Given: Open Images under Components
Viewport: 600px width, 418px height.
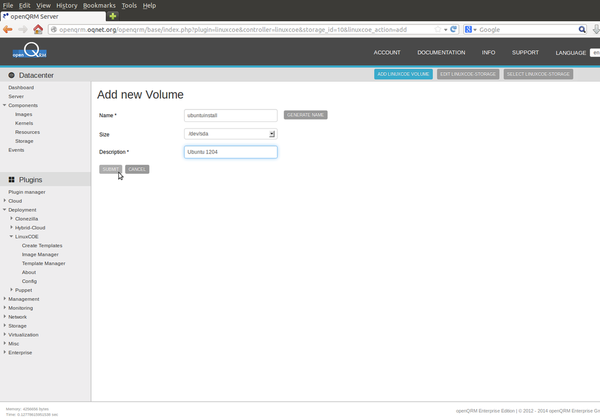Looking at the screenshot, I should (x=23, y=114).
